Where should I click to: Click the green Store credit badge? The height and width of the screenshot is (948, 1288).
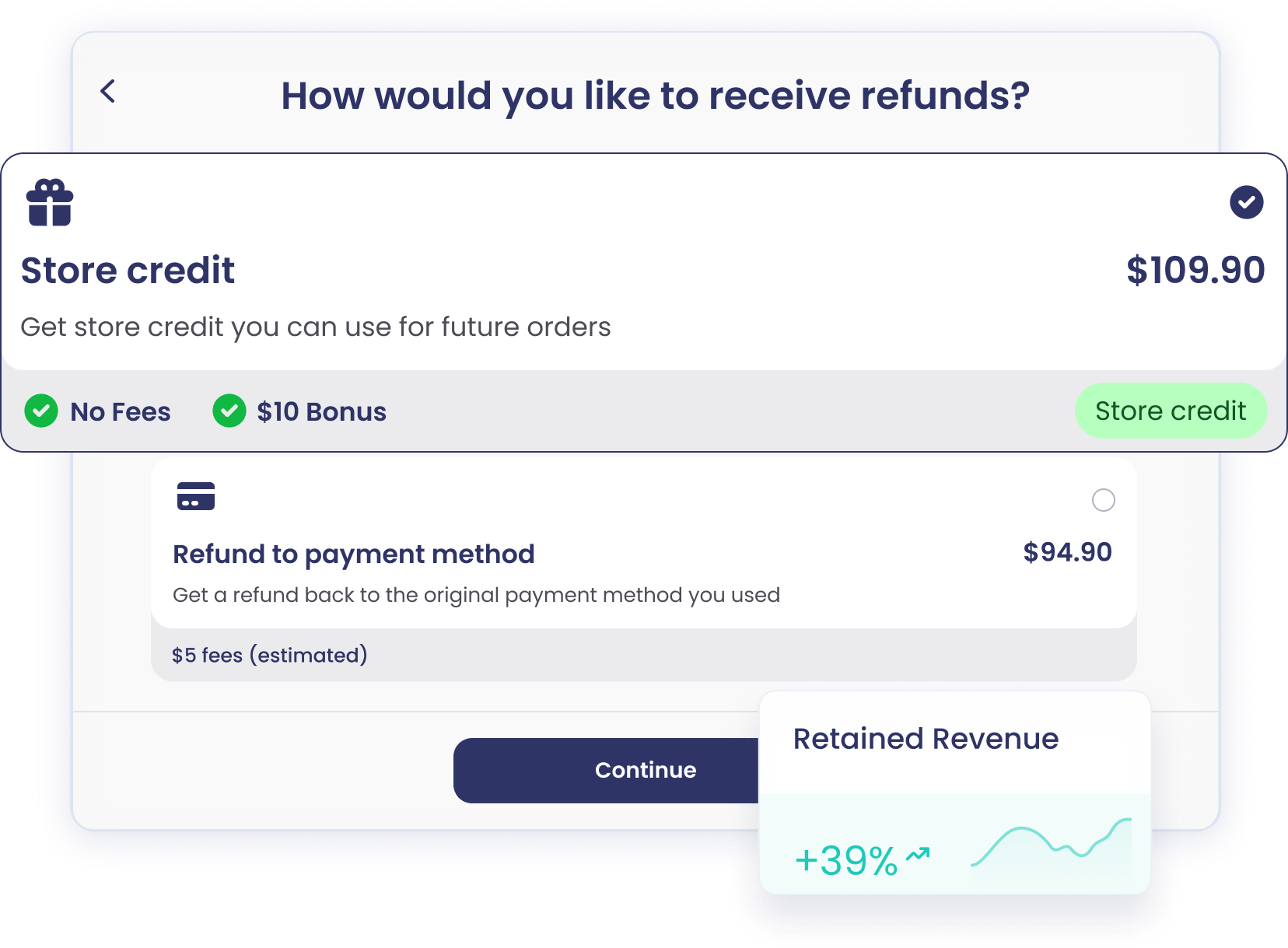pos(1171,411)
